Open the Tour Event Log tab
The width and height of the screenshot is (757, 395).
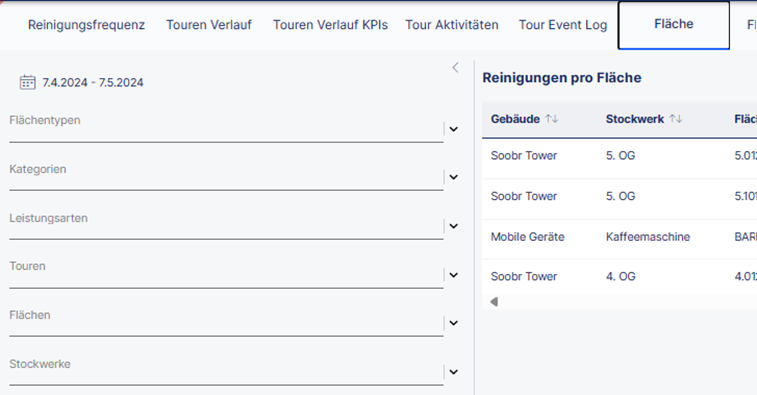click(563, 25)
